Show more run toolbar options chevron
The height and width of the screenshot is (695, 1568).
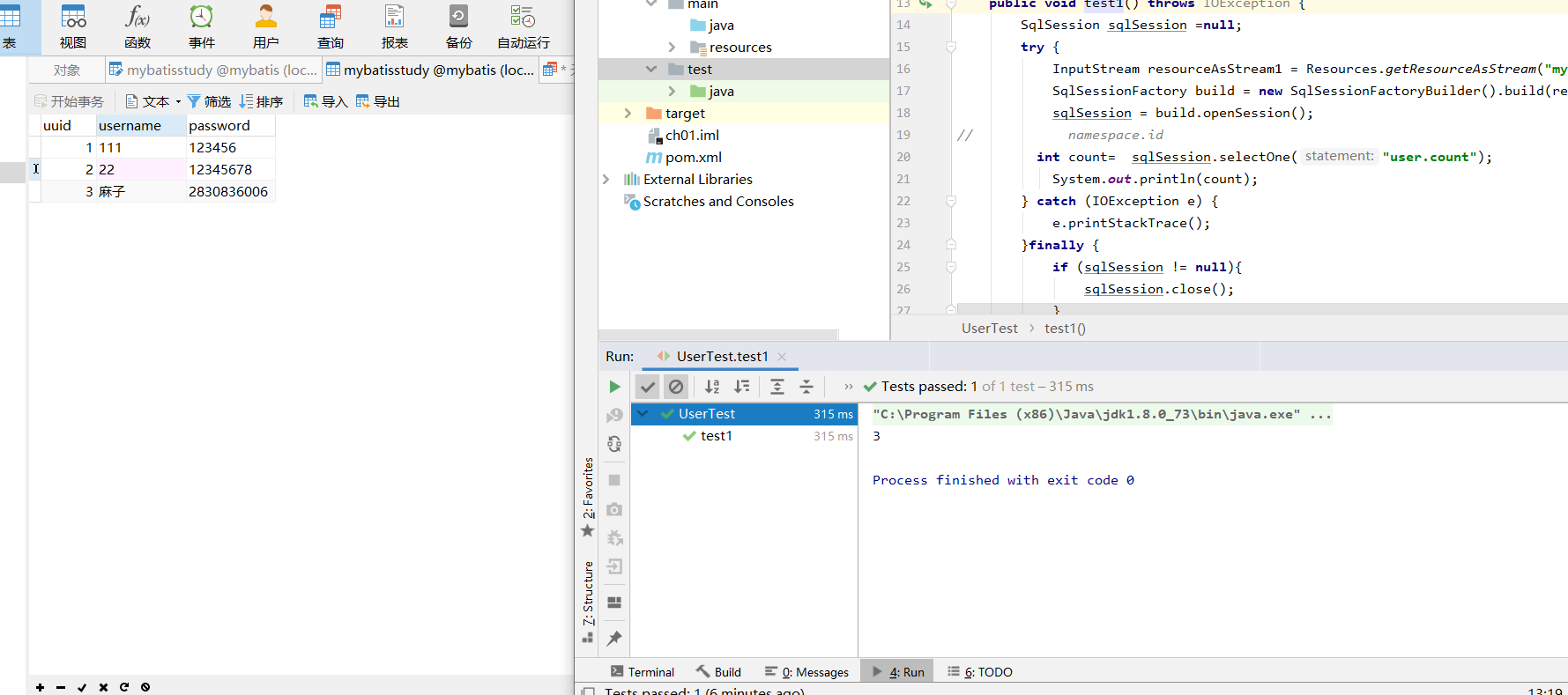(848, 387)
